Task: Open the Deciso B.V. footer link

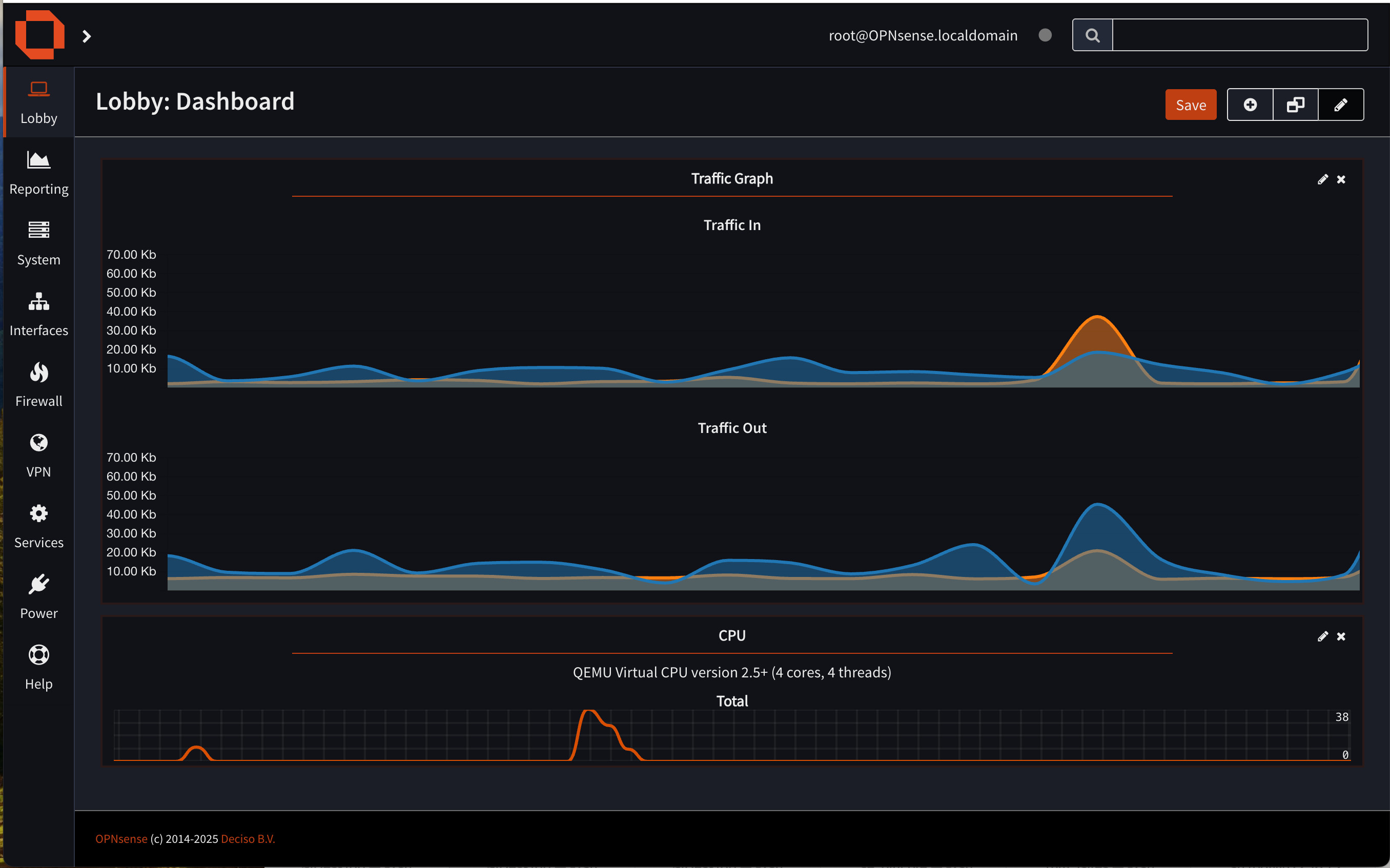Action: (248, 839)
